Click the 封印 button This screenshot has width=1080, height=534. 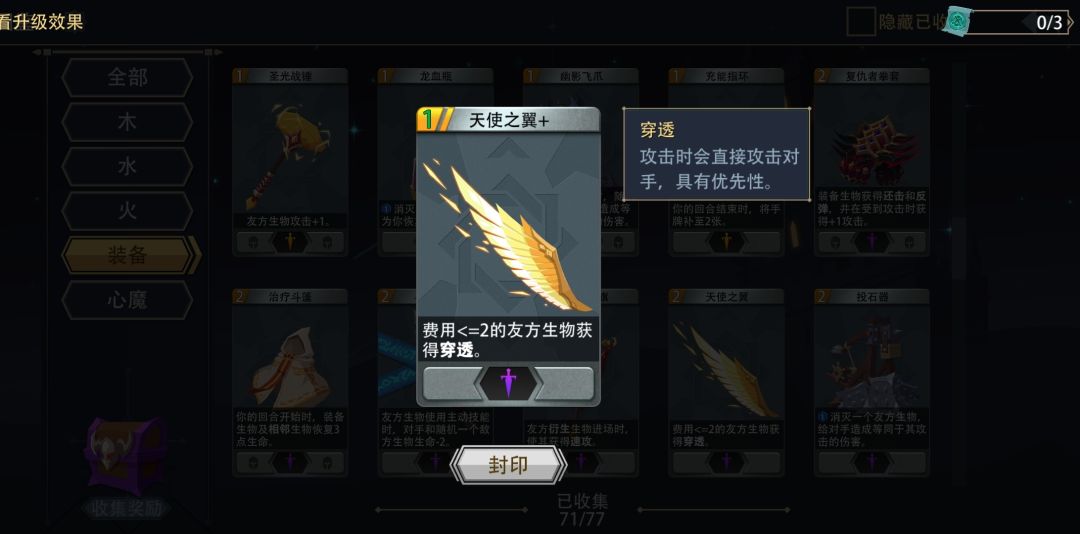508,465
